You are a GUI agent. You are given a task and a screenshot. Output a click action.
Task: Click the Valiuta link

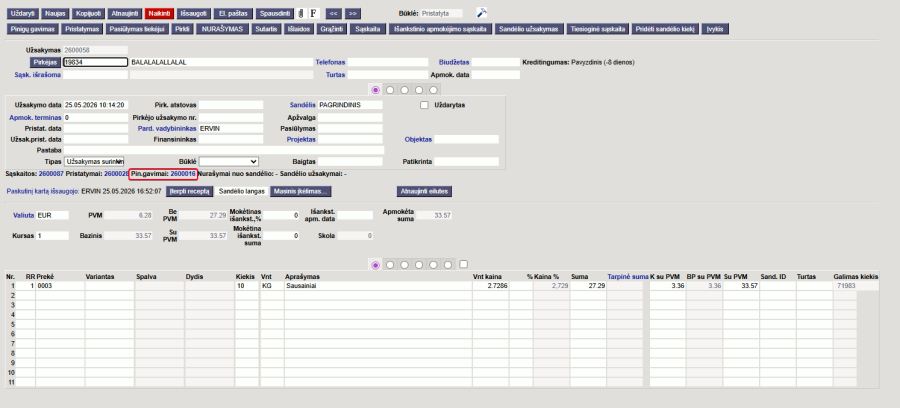[x=24, y=215]
